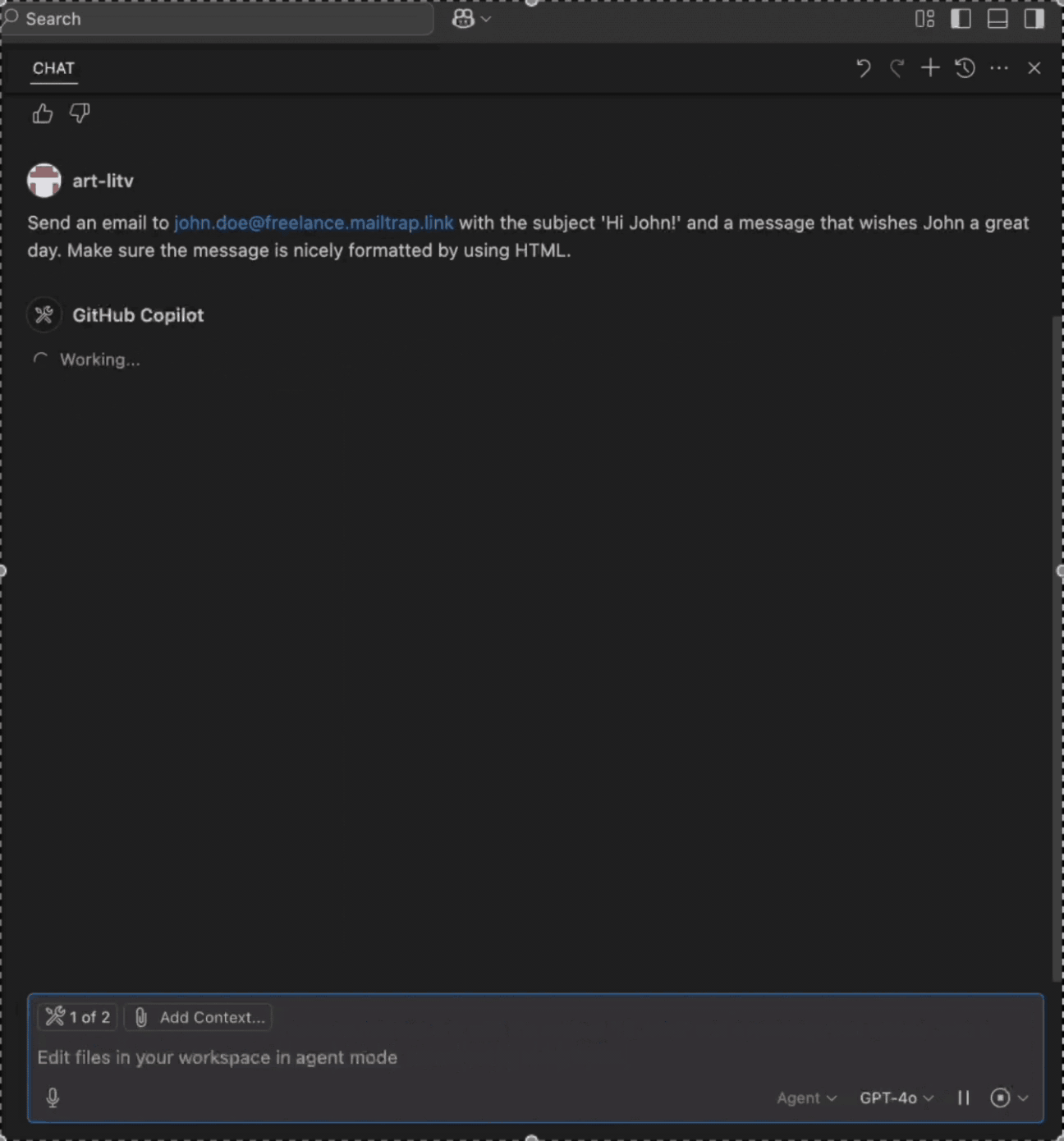Click the thumbs up feedback icon
The width and height of the screenshot is (1064, 1141).
[x=43, y=113]
